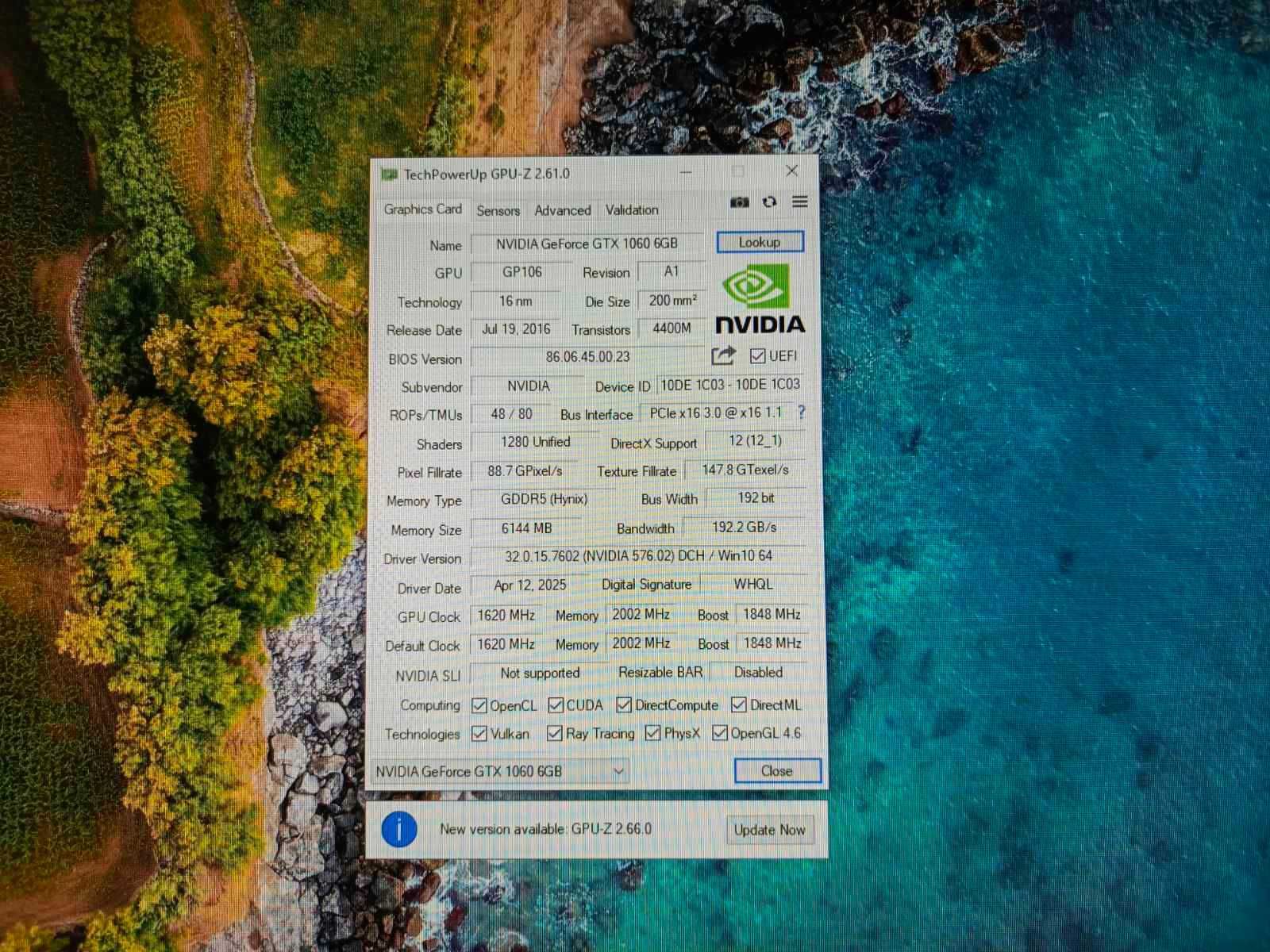Minimize the GPU-Z window

687,171
